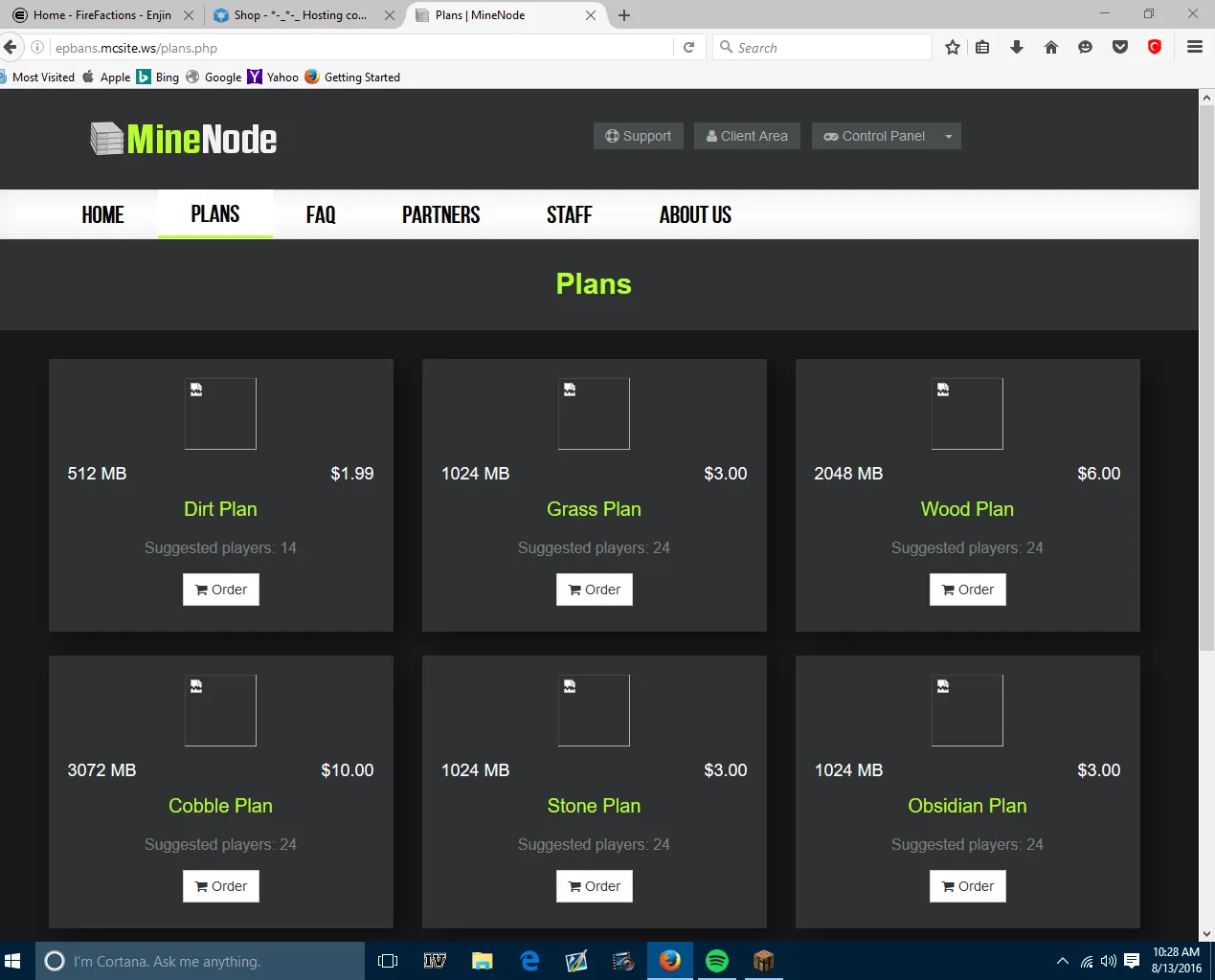Screen dimensions: 1215x980
Task: Open the Most Visited bookmark
Action: click(37, 78)
